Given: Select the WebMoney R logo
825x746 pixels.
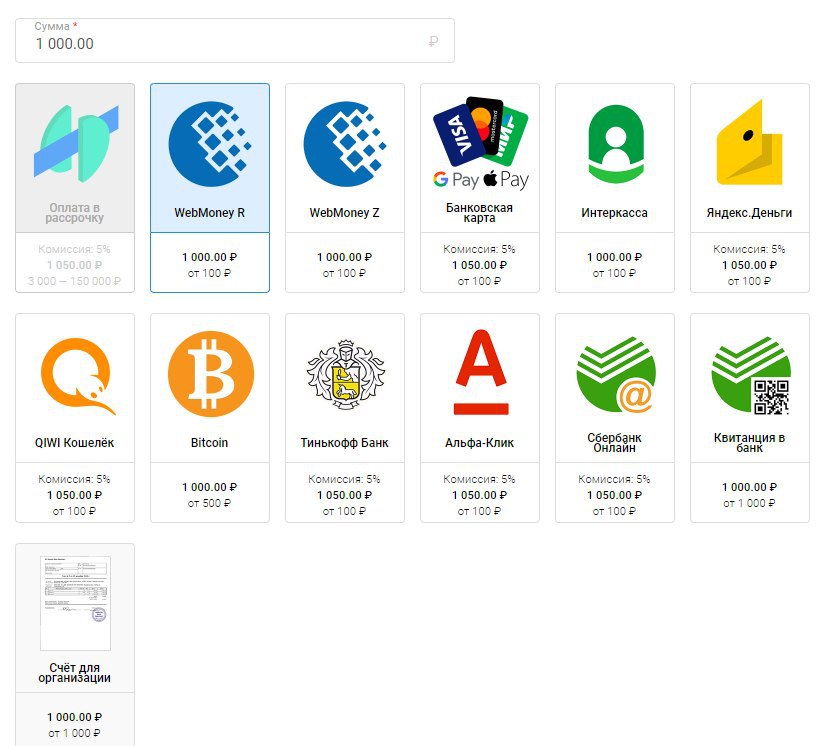Looking at the screenshot, I should (209, 144).
